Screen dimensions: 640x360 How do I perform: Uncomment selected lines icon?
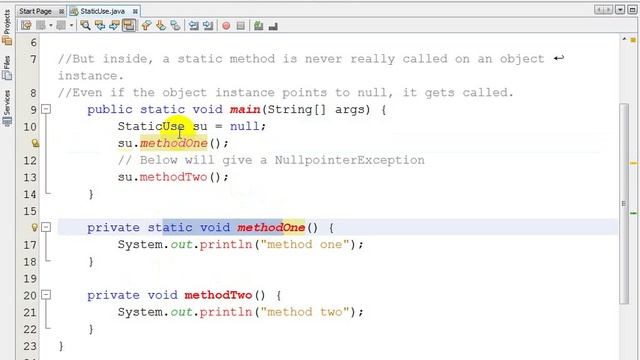coord(273,26)
